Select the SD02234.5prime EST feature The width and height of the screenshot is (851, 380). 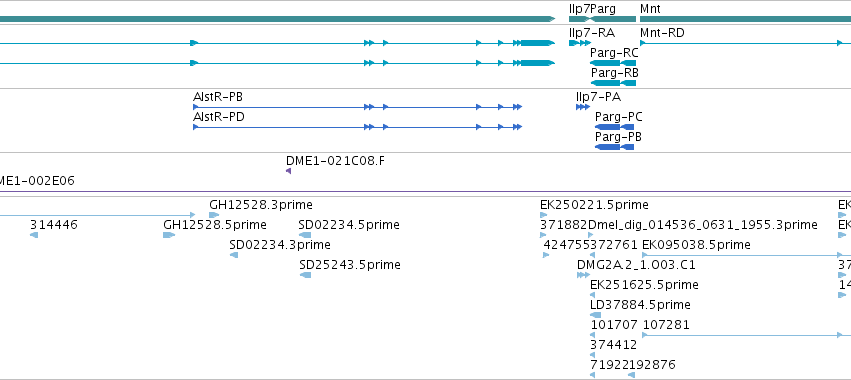pos(305,235)
